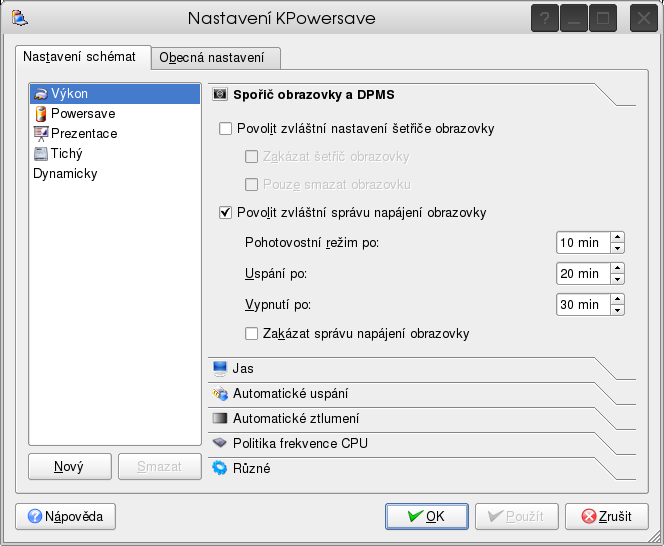
Task: Increase Uspání po time with up arrow
Action: [617, 268]
